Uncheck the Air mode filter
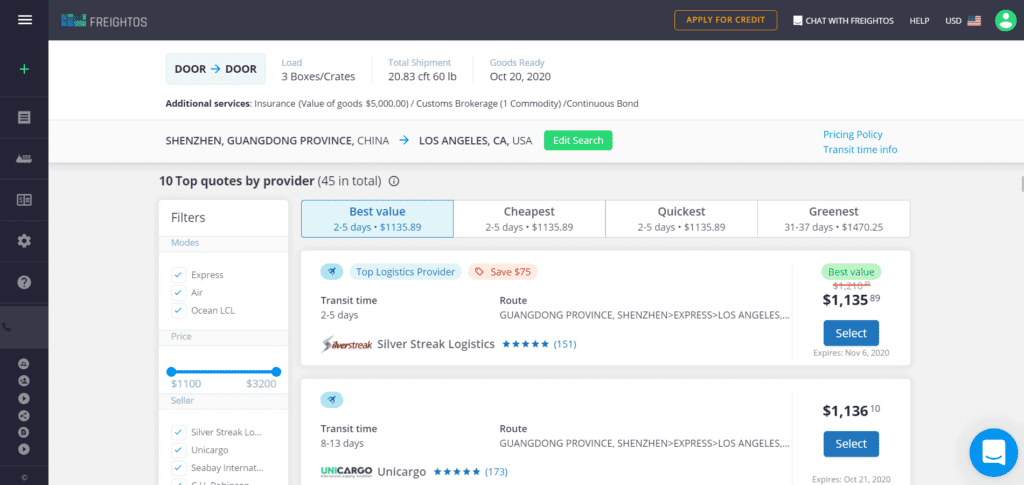The width and height of the screenshot is (1024, 485). click(178, 292)
